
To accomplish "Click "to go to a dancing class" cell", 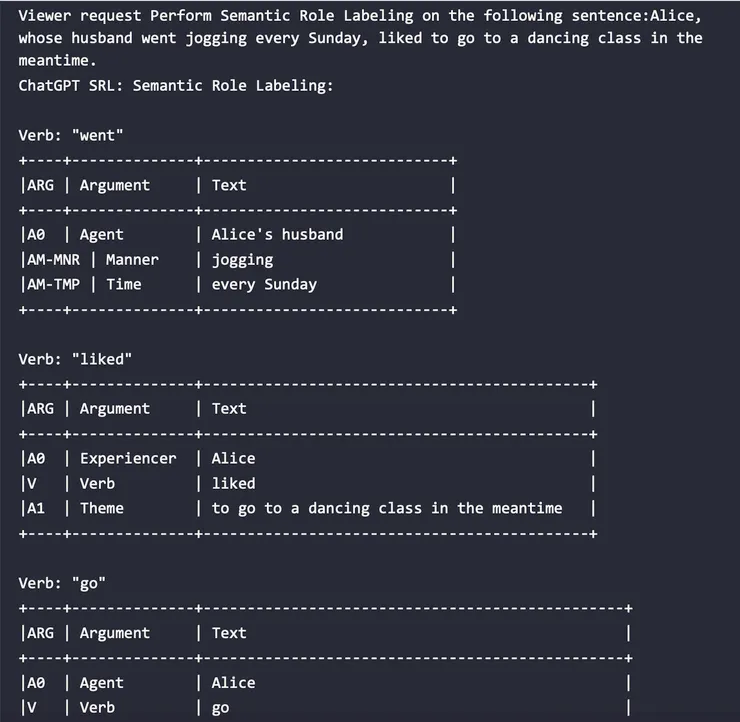I will (386, 508).
